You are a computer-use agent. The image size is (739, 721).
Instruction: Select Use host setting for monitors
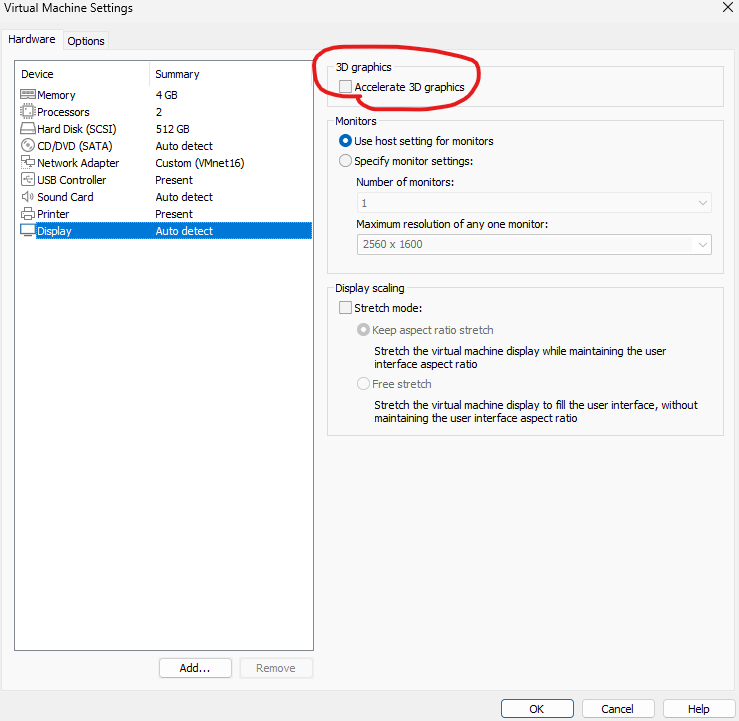[346, 142]
